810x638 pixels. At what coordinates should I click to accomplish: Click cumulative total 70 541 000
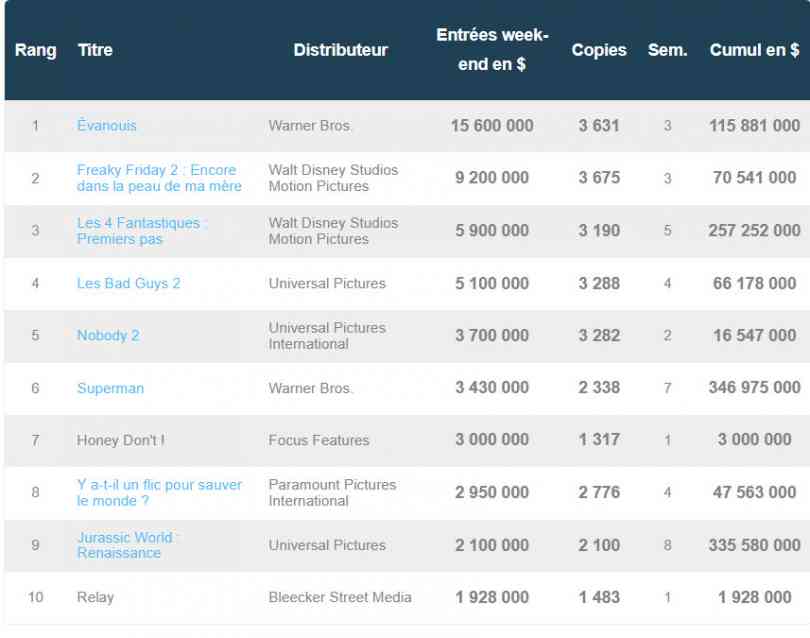click(x=754, y=178)
